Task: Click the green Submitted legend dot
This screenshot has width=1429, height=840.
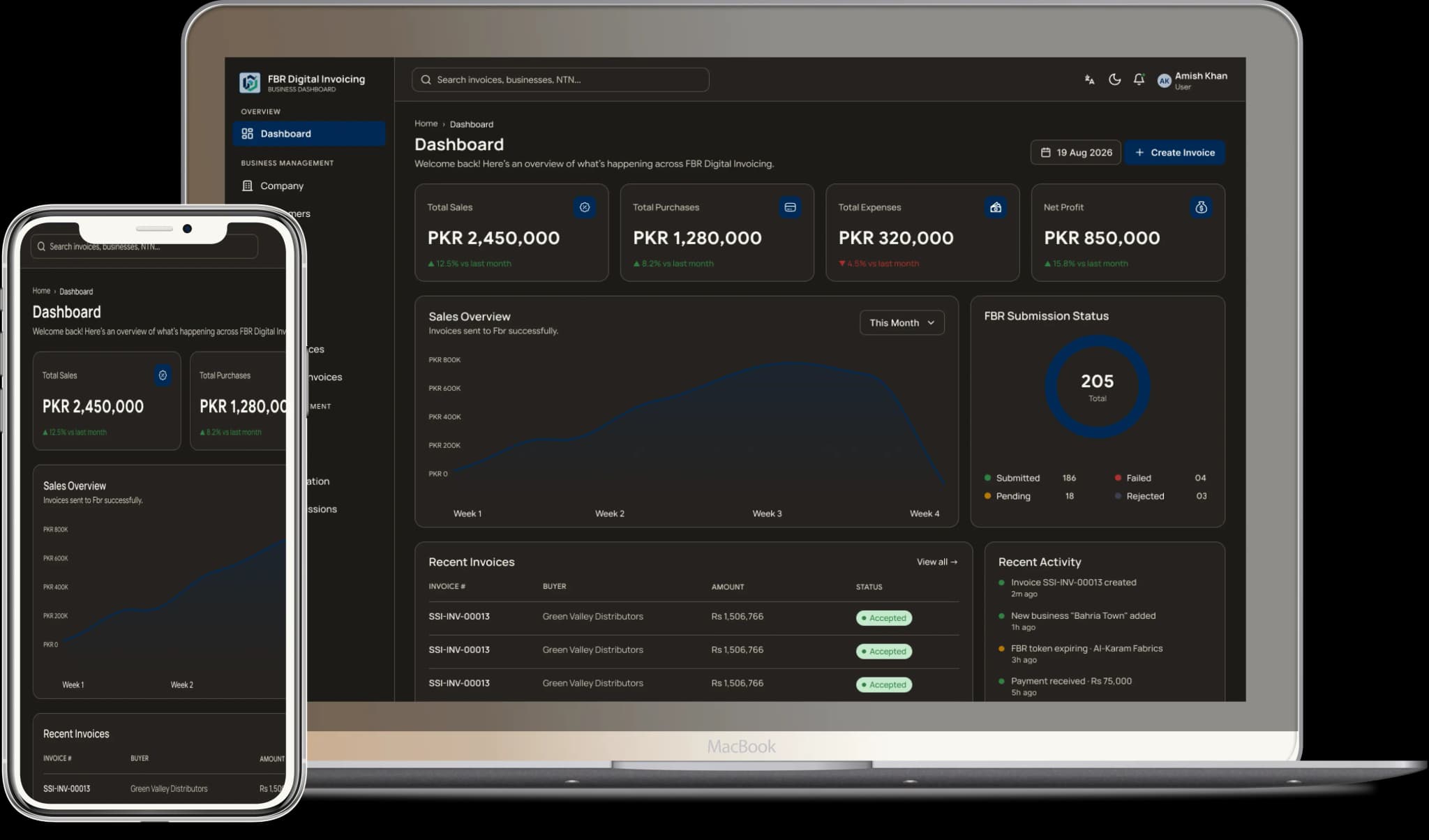Action: click(x=987, y=478)
